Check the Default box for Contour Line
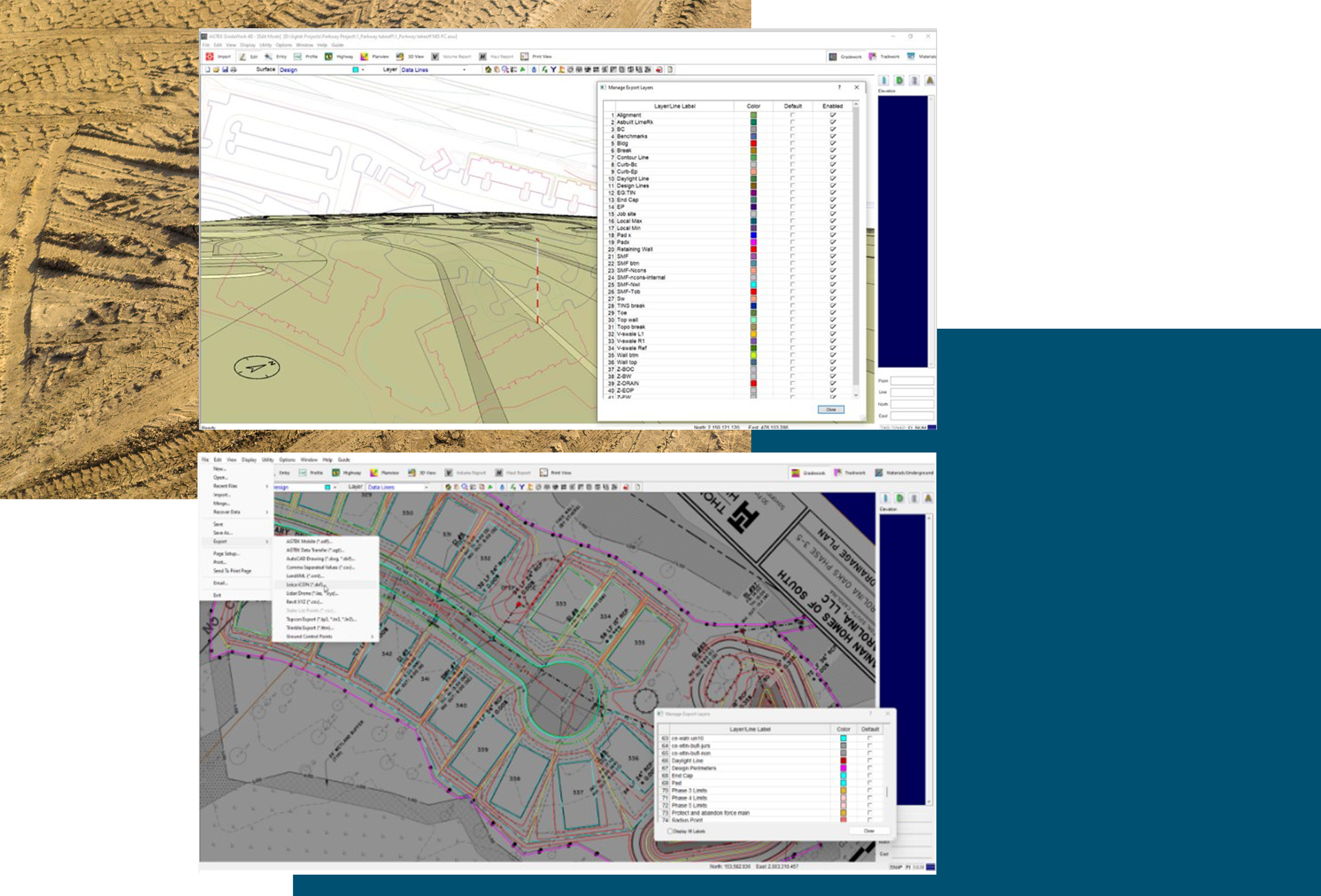The width and height of the screenshot is (1321, 896). point(793,157)
